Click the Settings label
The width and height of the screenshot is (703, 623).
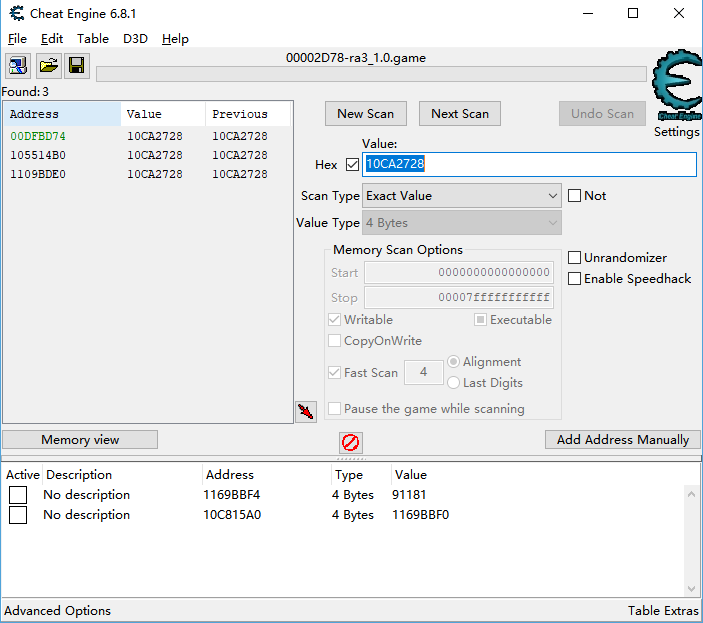(676, 132)
